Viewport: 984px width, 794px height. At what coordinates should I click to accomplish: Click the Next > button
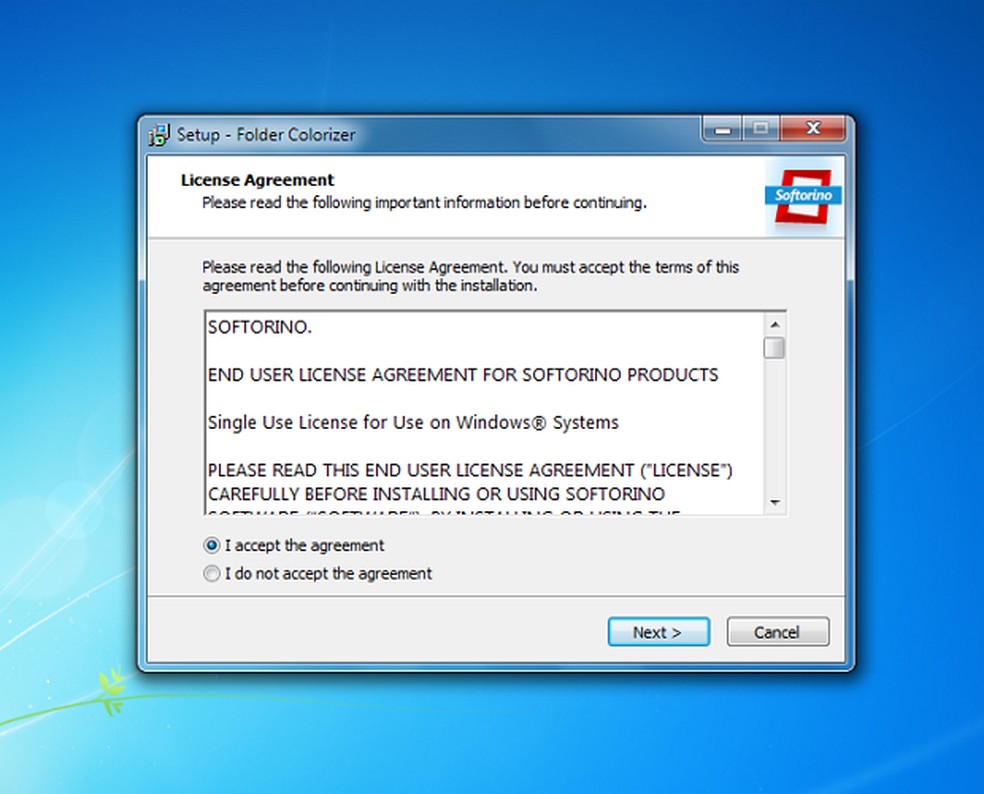click(x=658, y=631)
